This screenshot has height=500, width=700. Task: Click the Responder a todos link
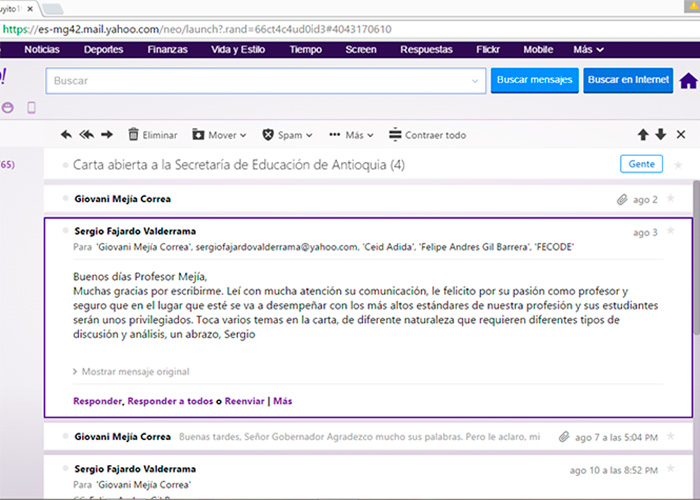170,401
